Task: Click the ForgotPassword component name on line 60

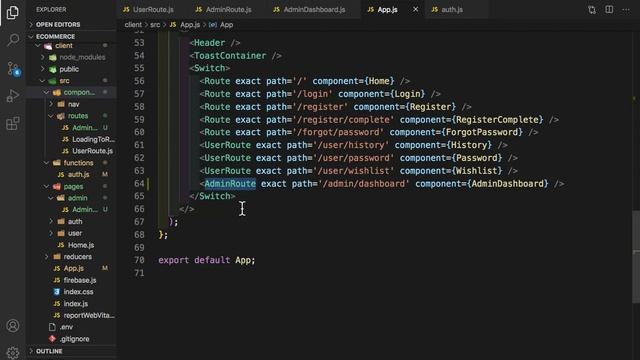Action: coord(482,132)
